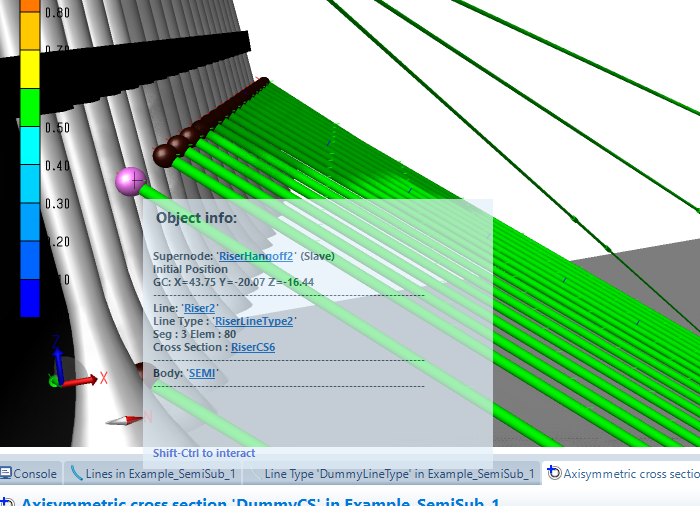Follow the 'RiserLineType2' line type link

(x=254, y=321)
